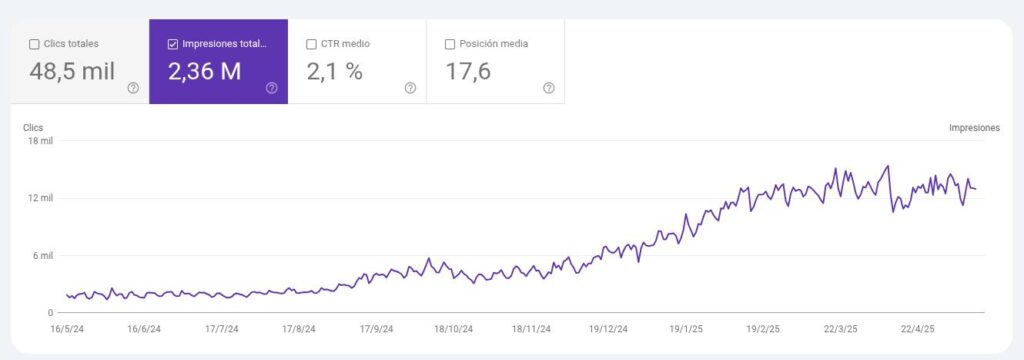Click the 16/5/24 date on chart axis

click(x=67, y=329)
